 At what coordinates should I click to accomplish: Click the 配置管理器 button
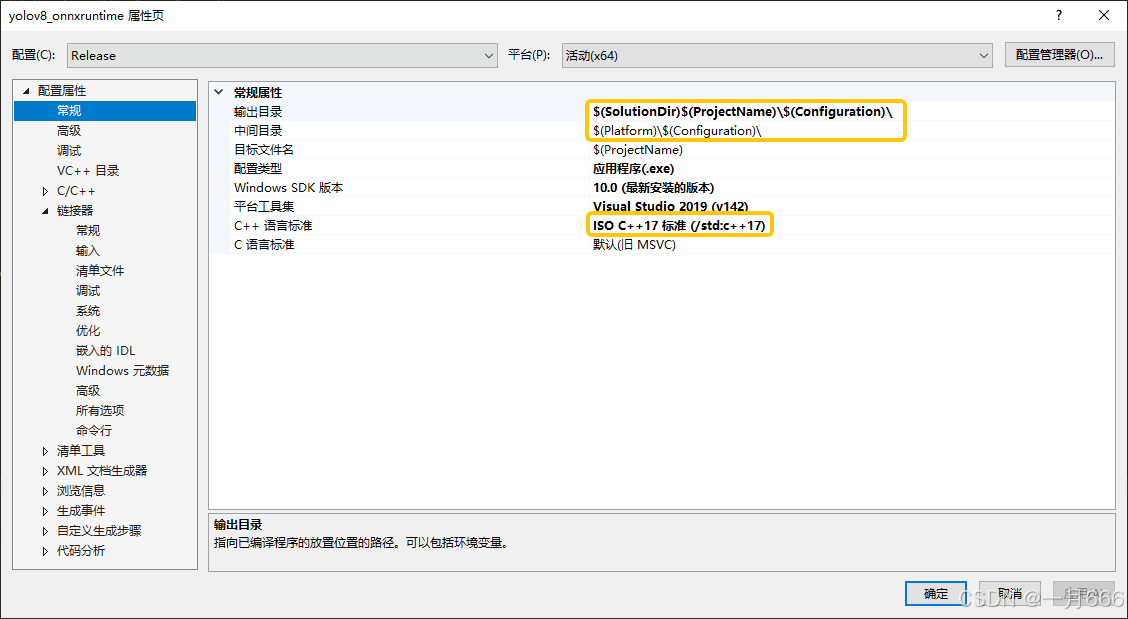1059,54
